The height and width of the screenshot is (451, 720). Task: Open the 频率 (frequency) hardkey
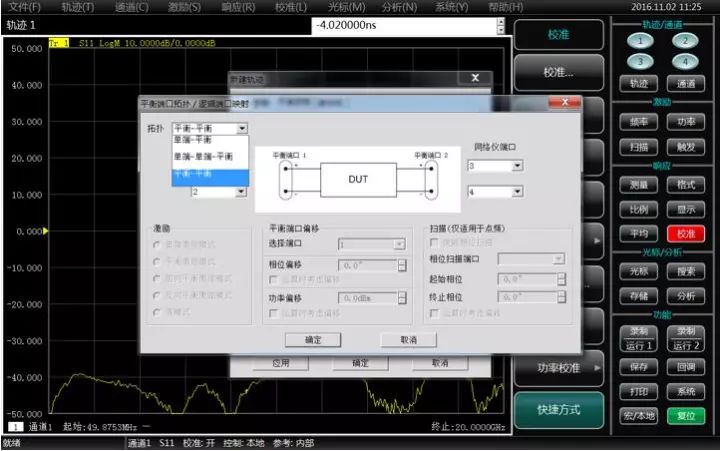click(639, 122)
